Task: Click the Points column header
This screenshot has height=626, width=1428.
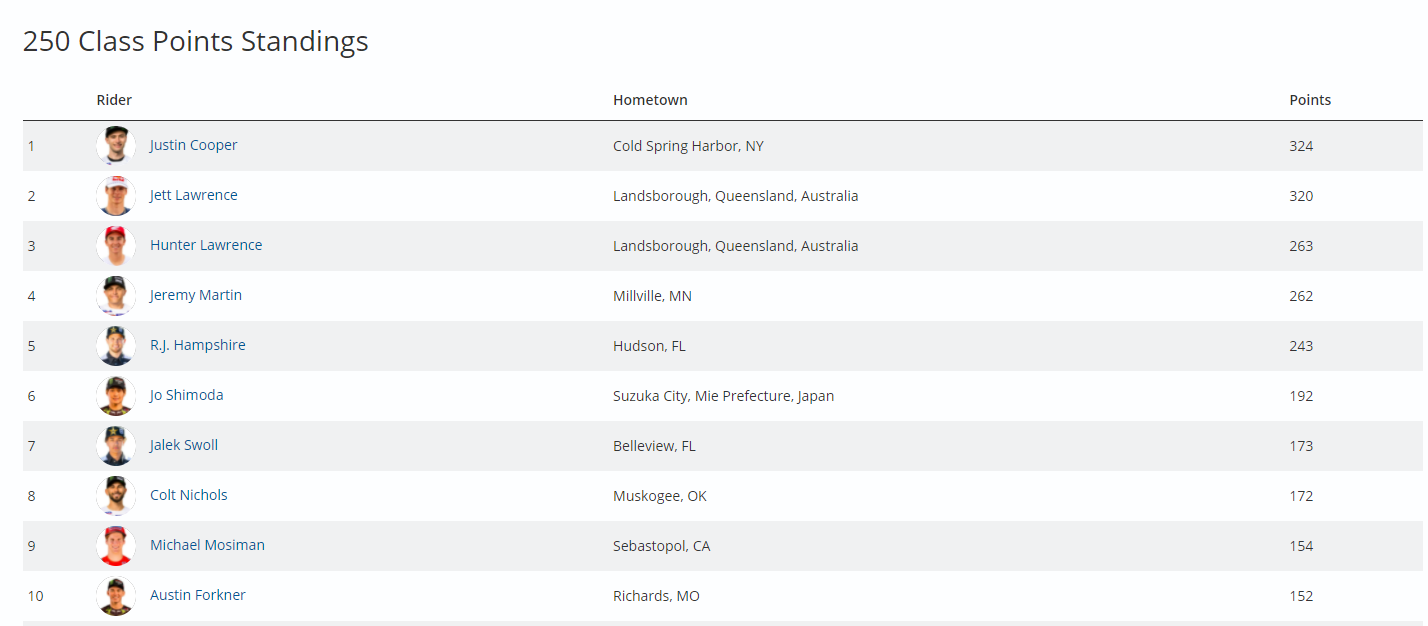Action: (x=1310, y=100)
